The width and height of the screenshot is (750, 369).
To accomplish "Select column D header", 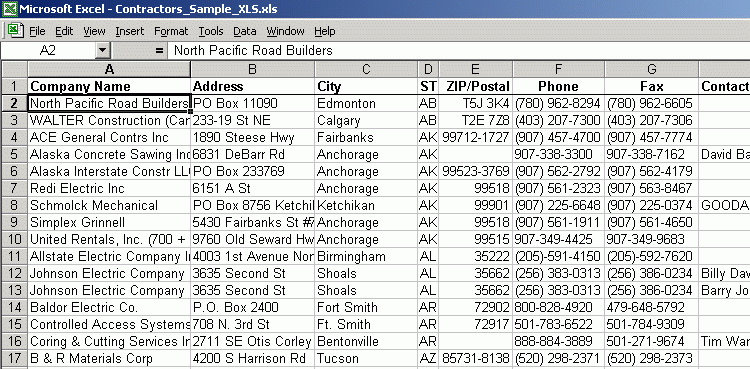I will [428, 69].
